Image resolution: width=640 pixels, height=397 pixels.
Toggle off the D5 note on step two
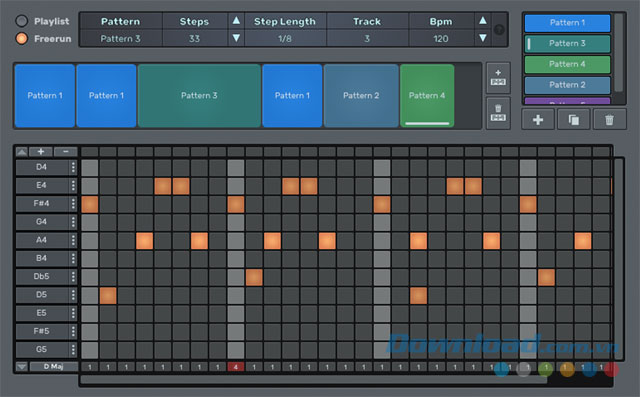tap(108, 296)
